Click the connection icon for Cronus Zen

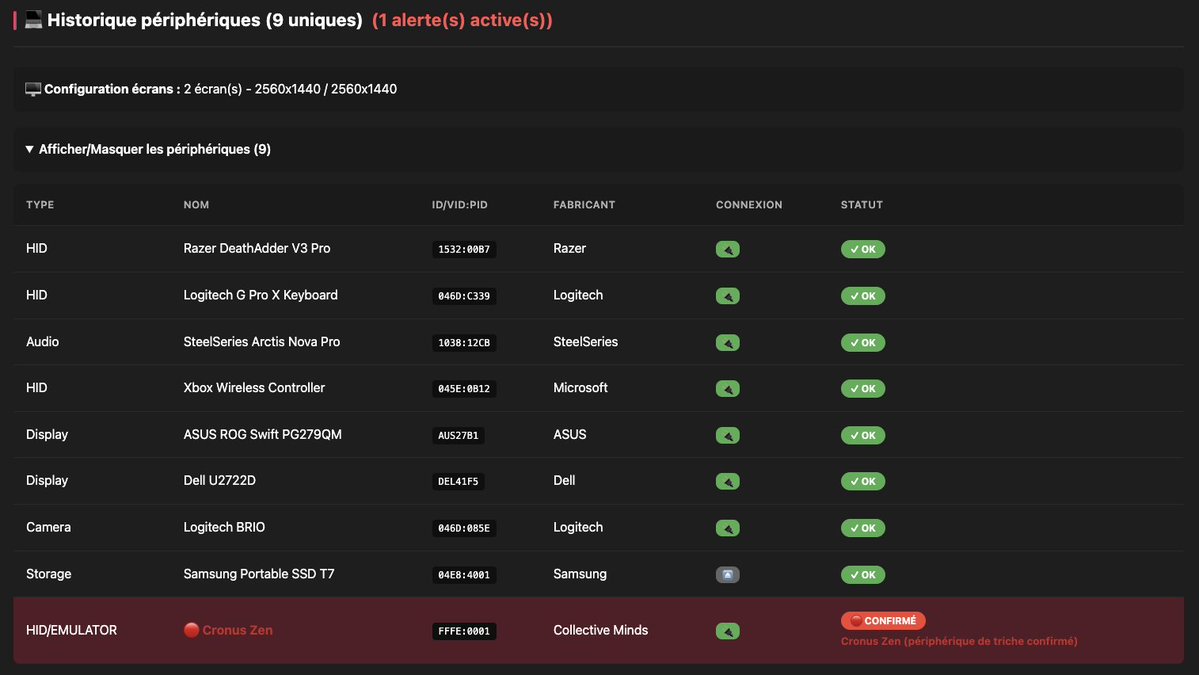click(x=727, y=631)
